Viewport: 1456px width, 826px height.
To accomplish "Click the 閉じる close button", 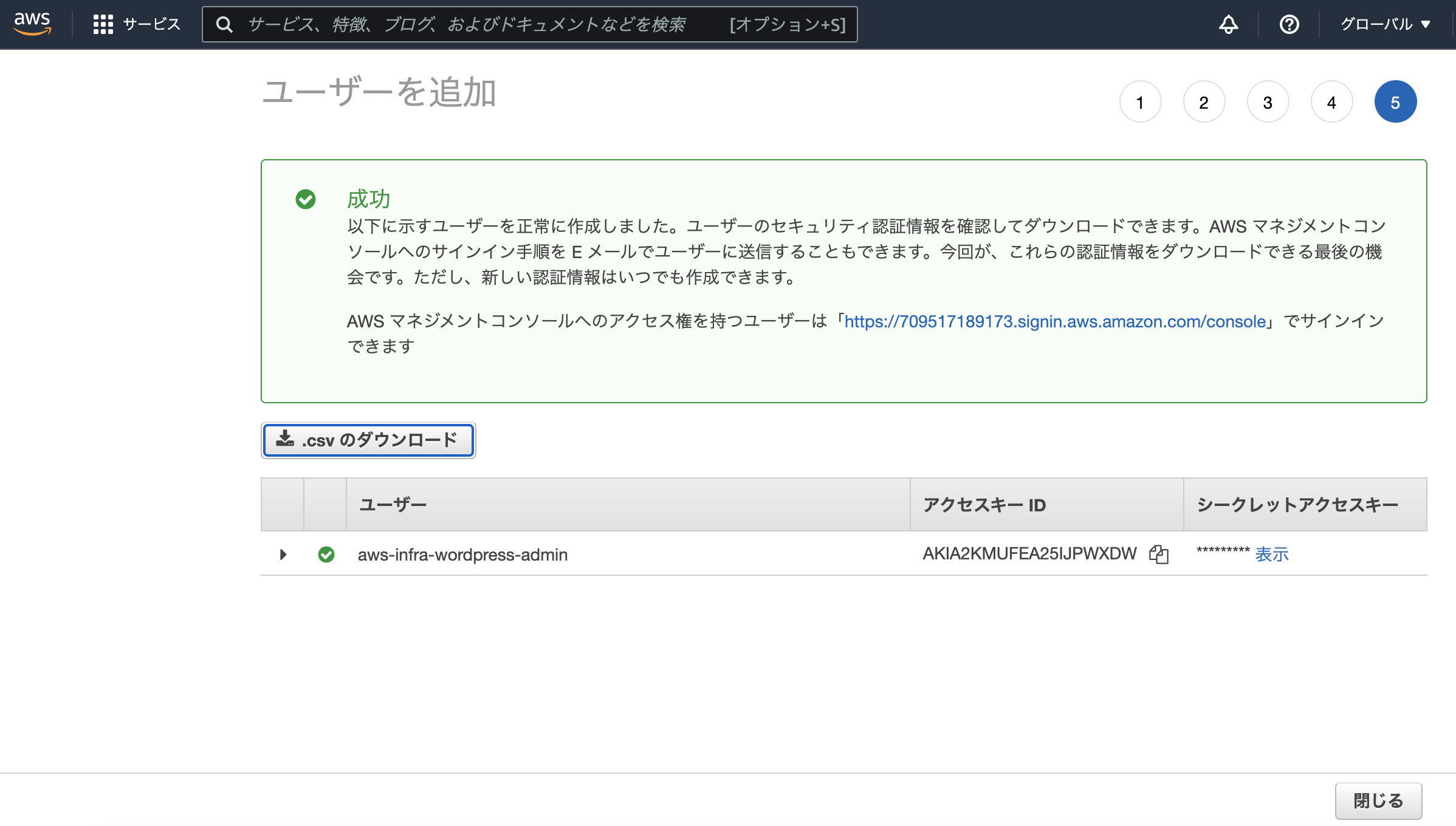I will click(x=1378, y=800).
